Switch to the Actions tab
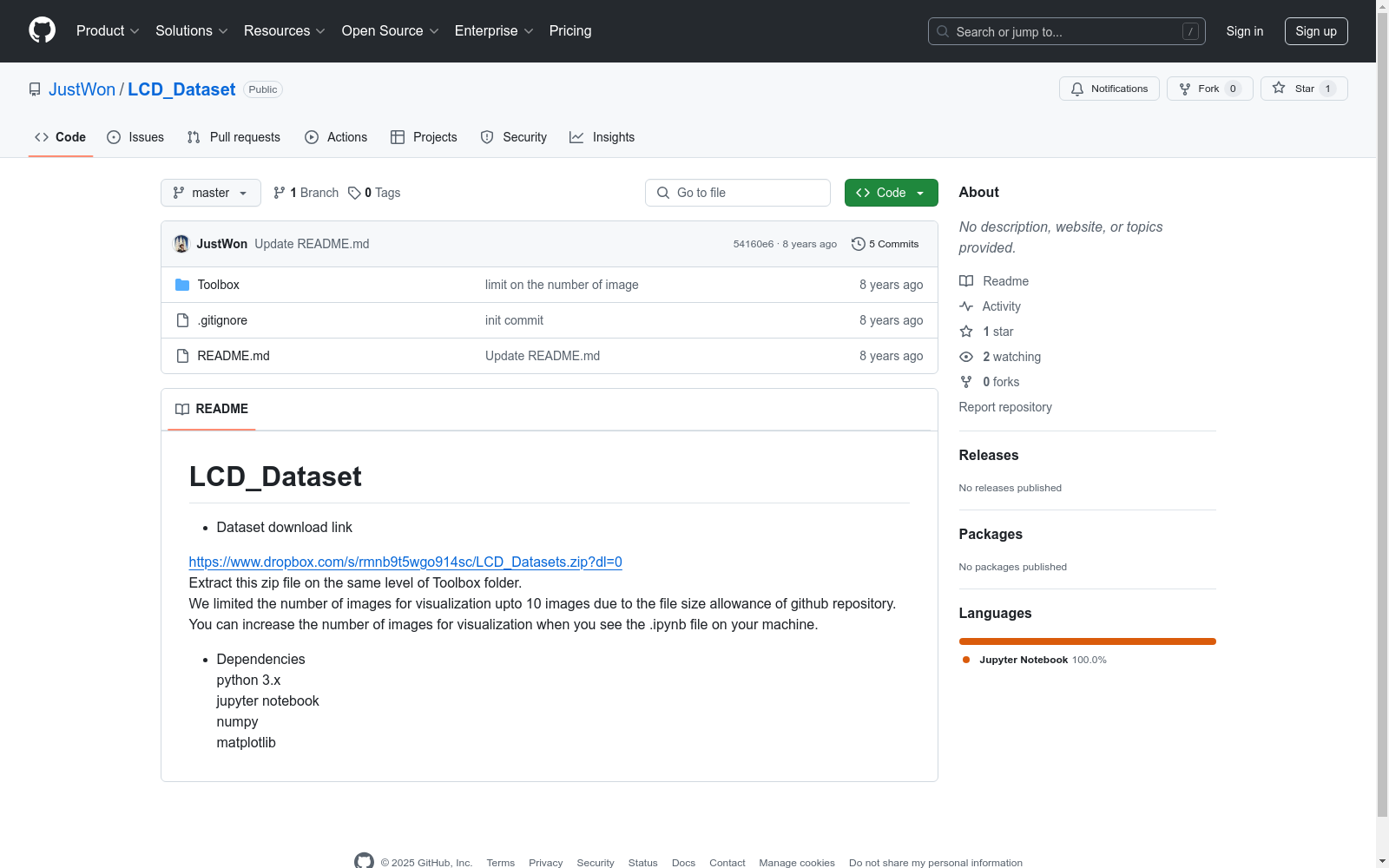 [x=336, y=137]
